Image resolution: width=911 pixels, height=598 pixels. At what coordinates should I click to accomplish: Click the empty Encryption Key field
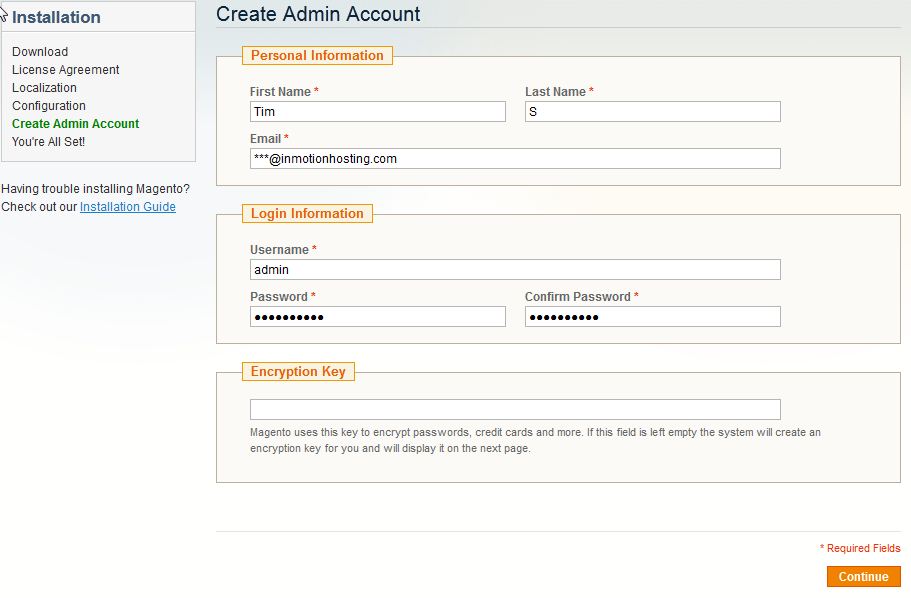tap(514, 410)
